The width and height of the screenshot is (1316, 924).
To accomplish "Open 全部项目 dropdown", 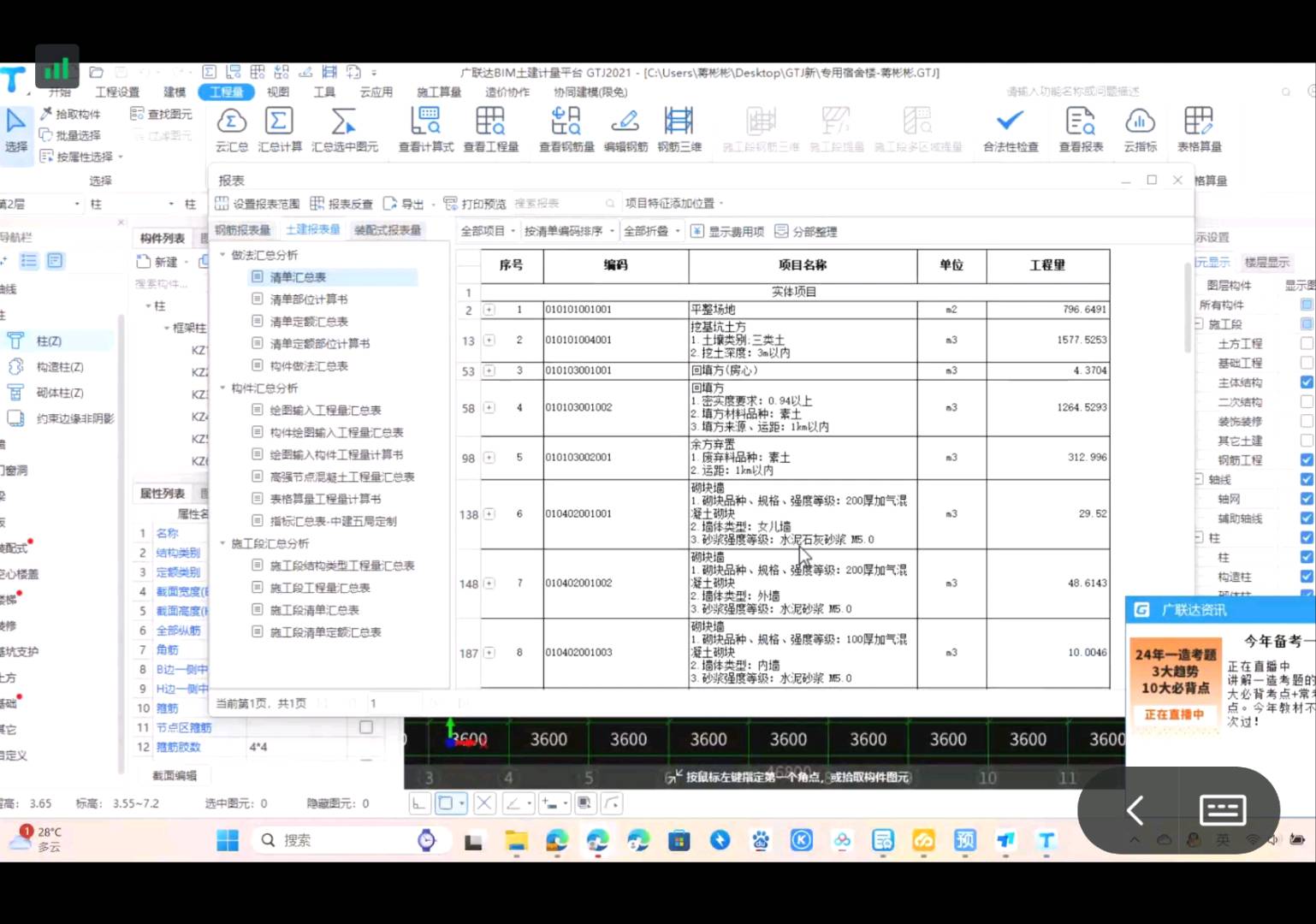I will pos(488,231).
